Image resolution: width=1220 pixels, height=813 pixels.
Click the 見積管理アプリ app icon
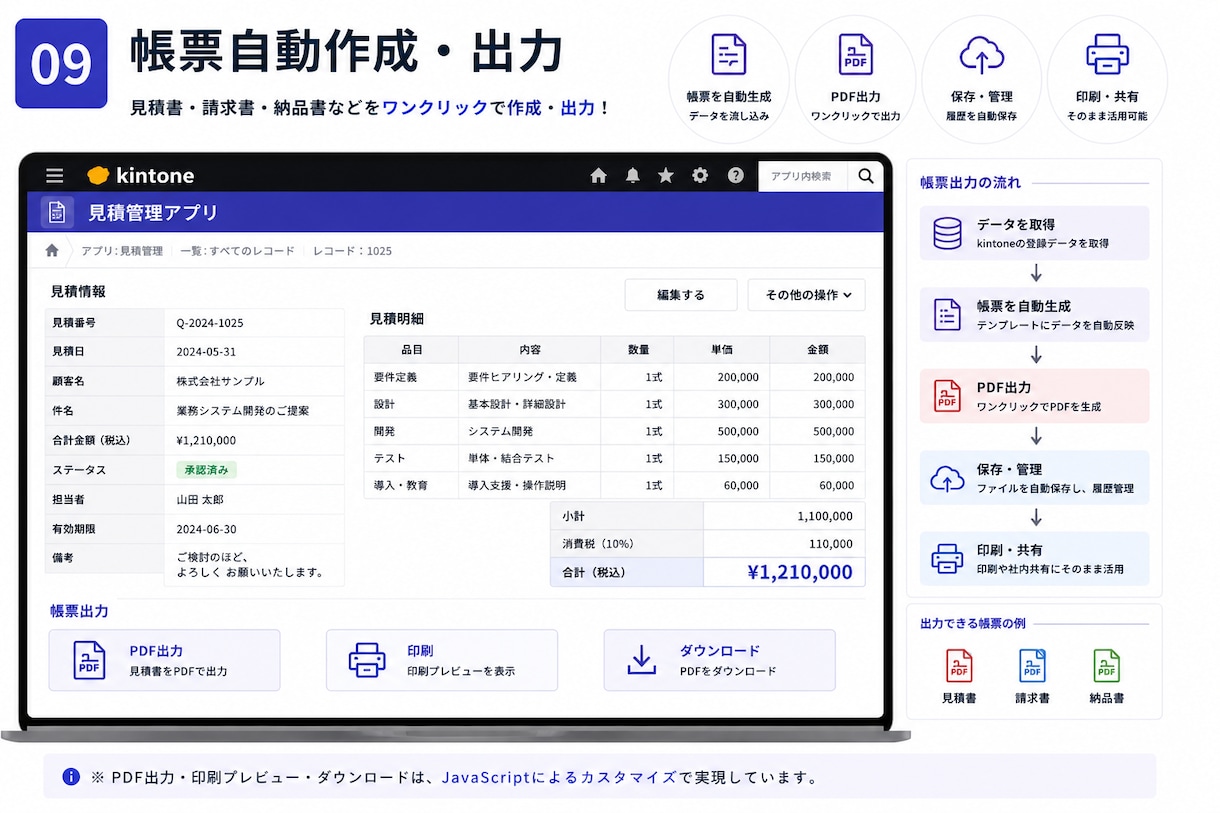(57, 212)
